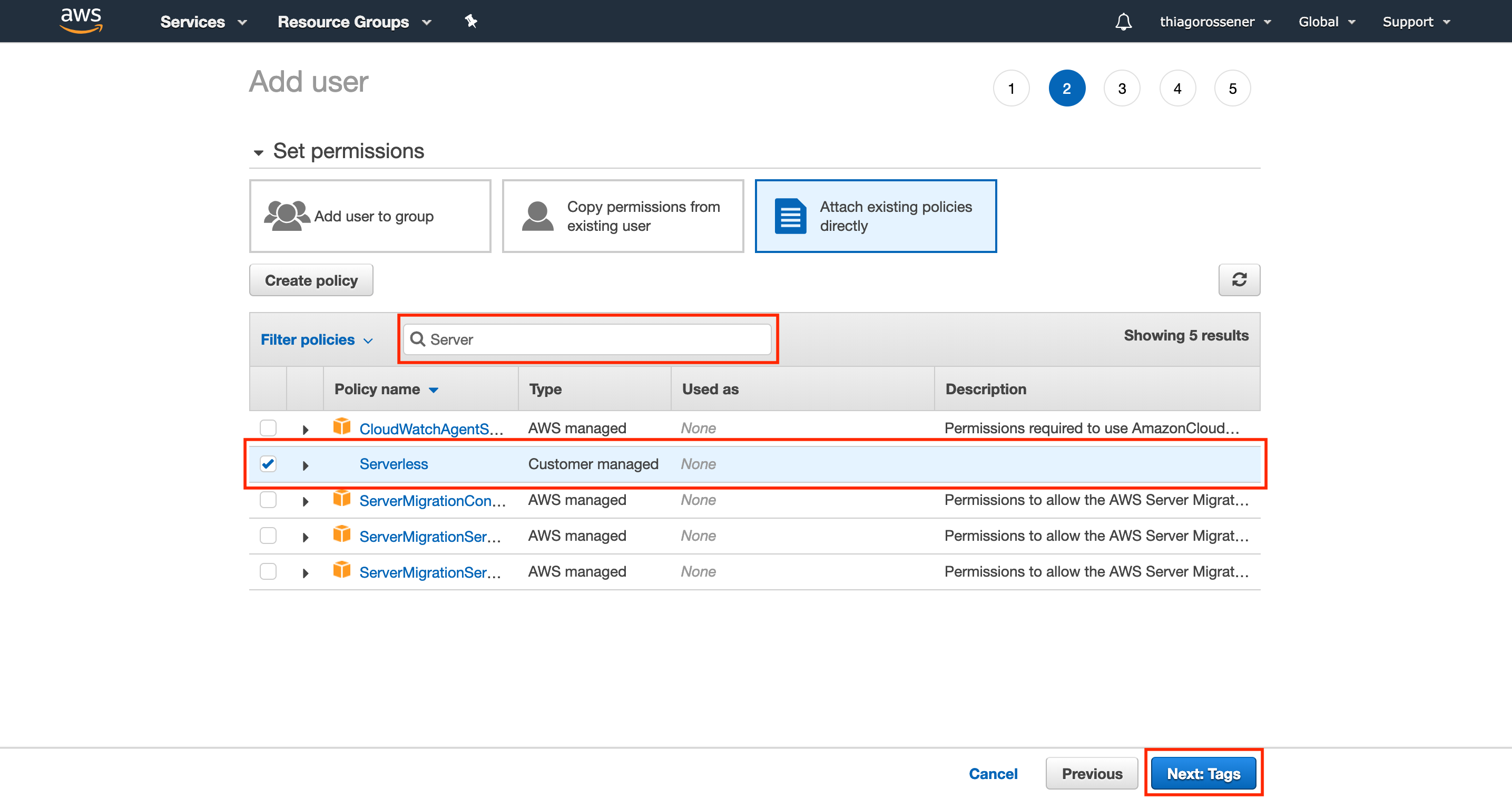Click the pin shortcuts icon in navbar
1512x798 pixels.
tap(471, 22)
